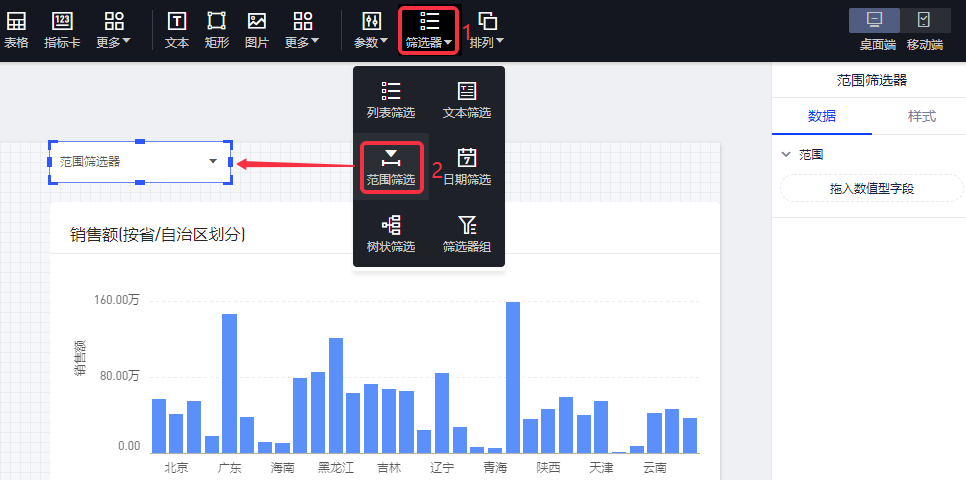966x480 pixels.
Task: Select the 矩形 rectangle tool
Action: (x=216, y=30)
